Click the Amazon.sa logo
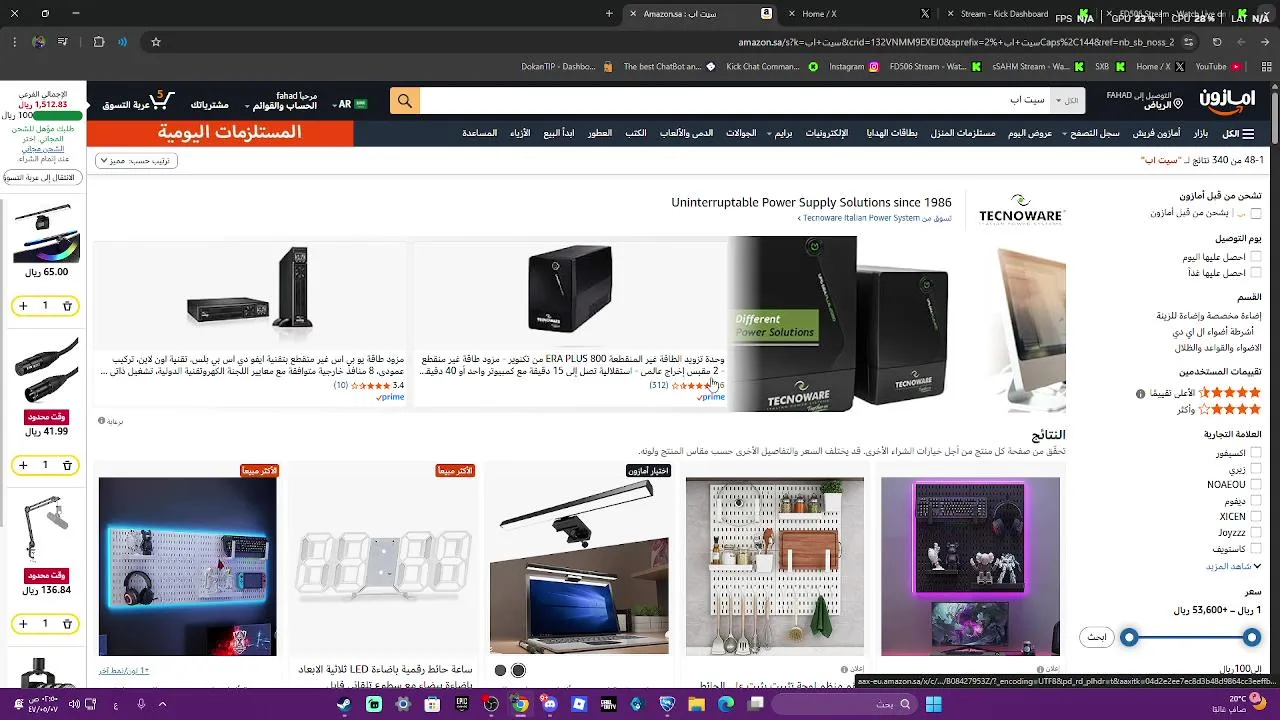The height and width of the screenshot is (720, 1280). point(1226,101)
